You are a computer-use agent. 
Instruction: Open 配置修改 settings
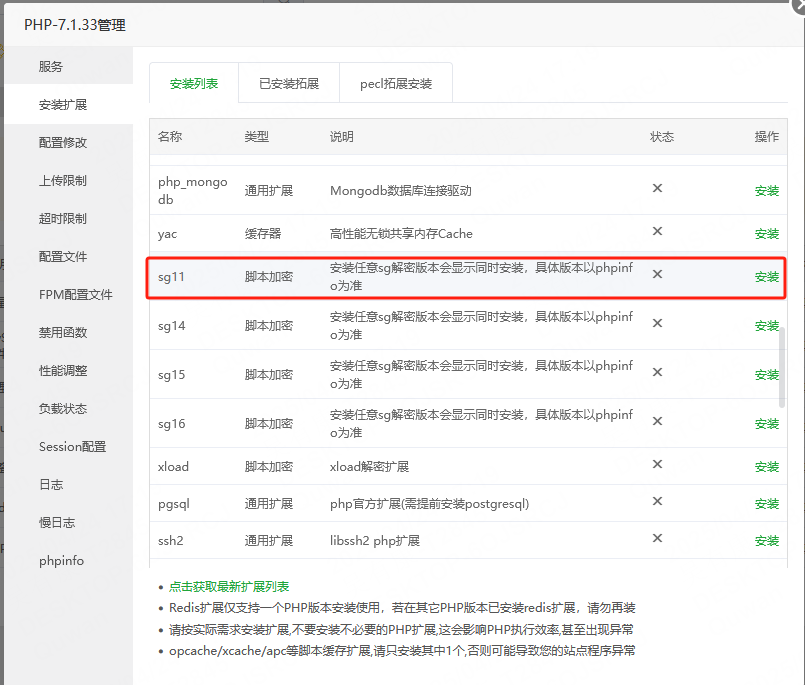point(60,142)
